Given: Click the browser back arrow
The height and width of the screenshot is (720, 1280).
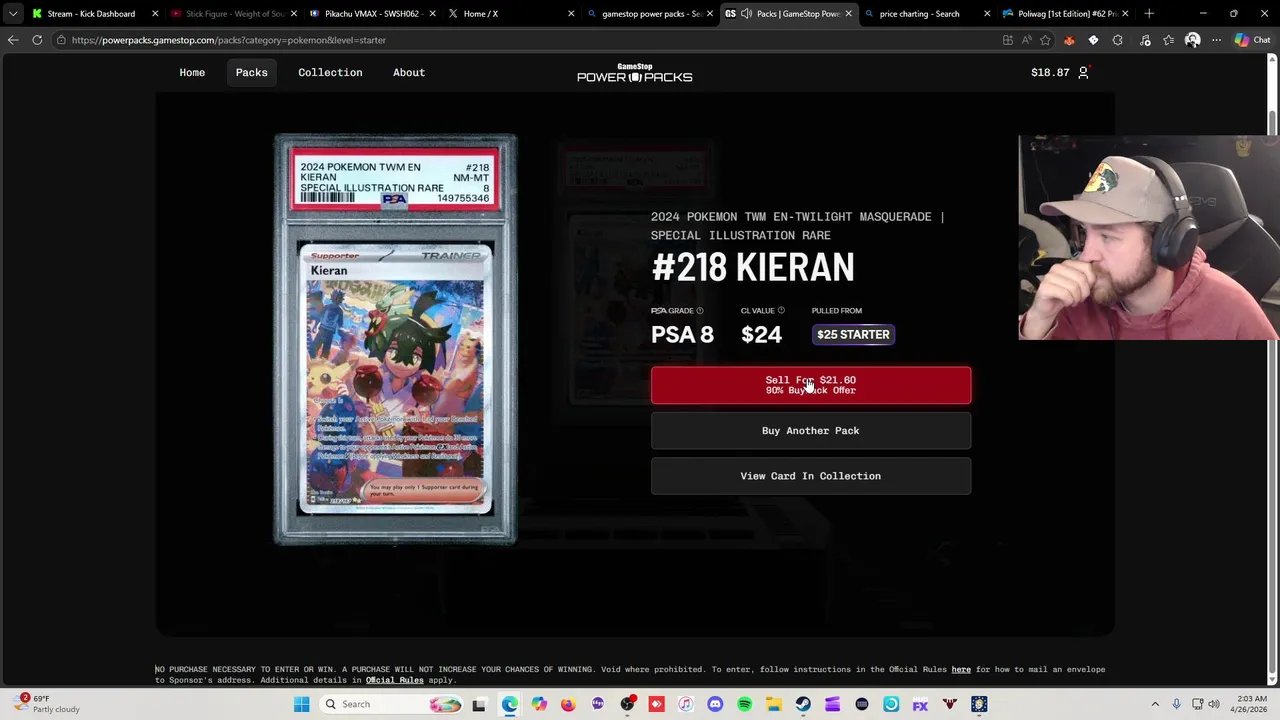Looking at the screenshot, I should click(x=13, y=40).
